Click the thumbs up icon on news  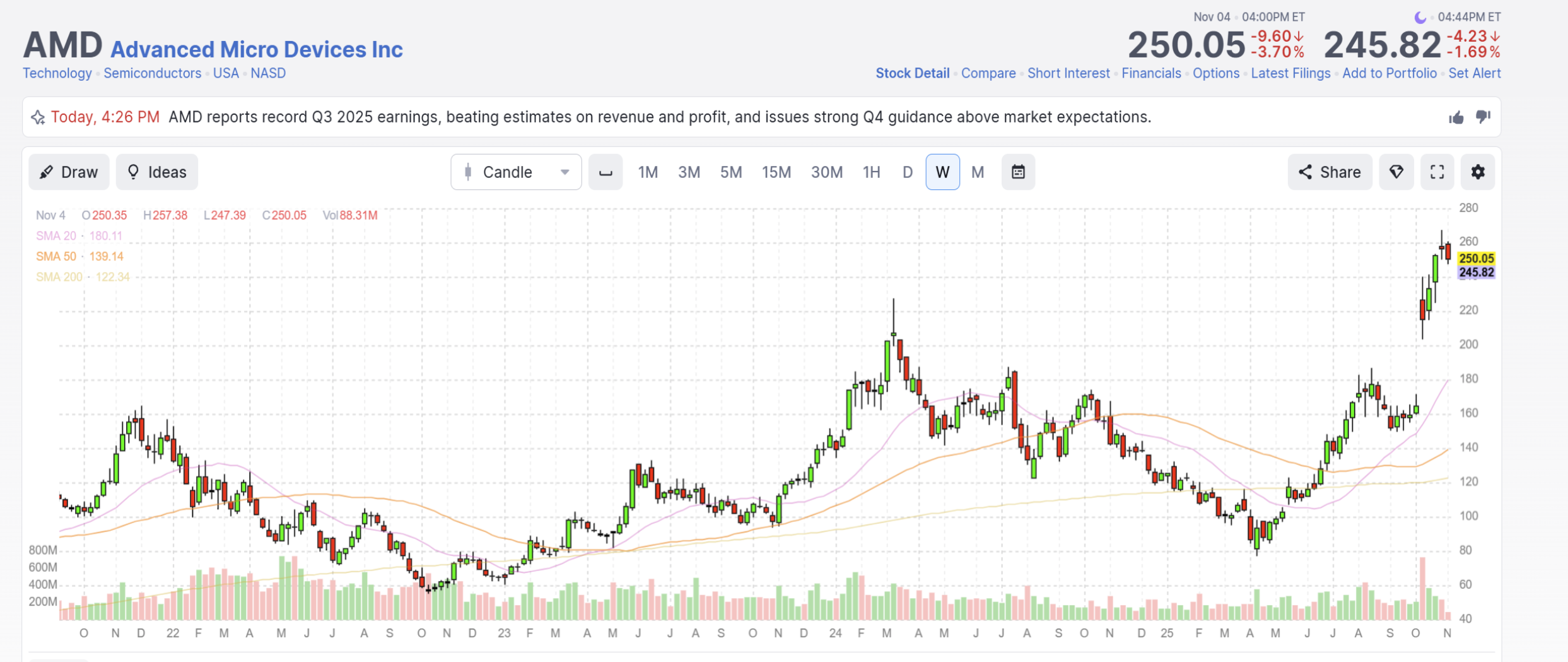pyautogui.click(x=1456, y=117)
